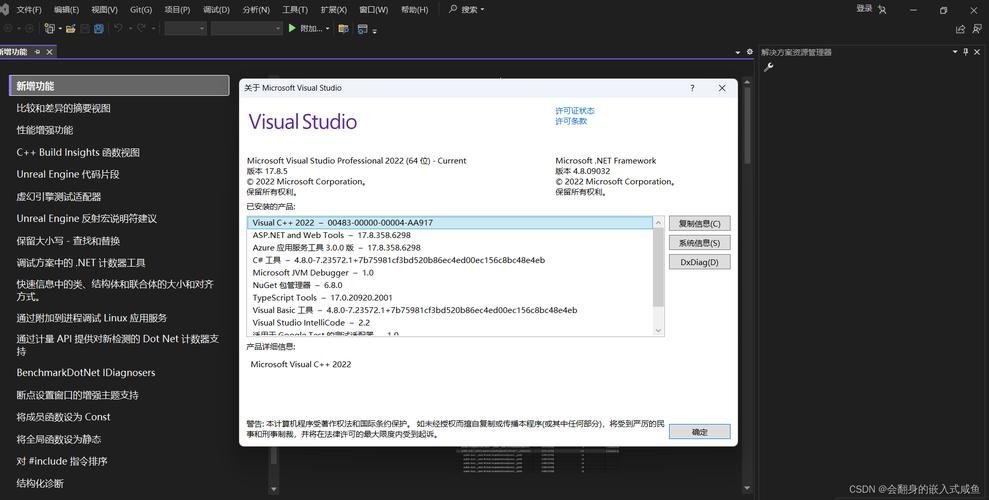The width and height of the screenshot is (989, 500).
Task: Click the undo arrow icon
Action: coord(118,28)
